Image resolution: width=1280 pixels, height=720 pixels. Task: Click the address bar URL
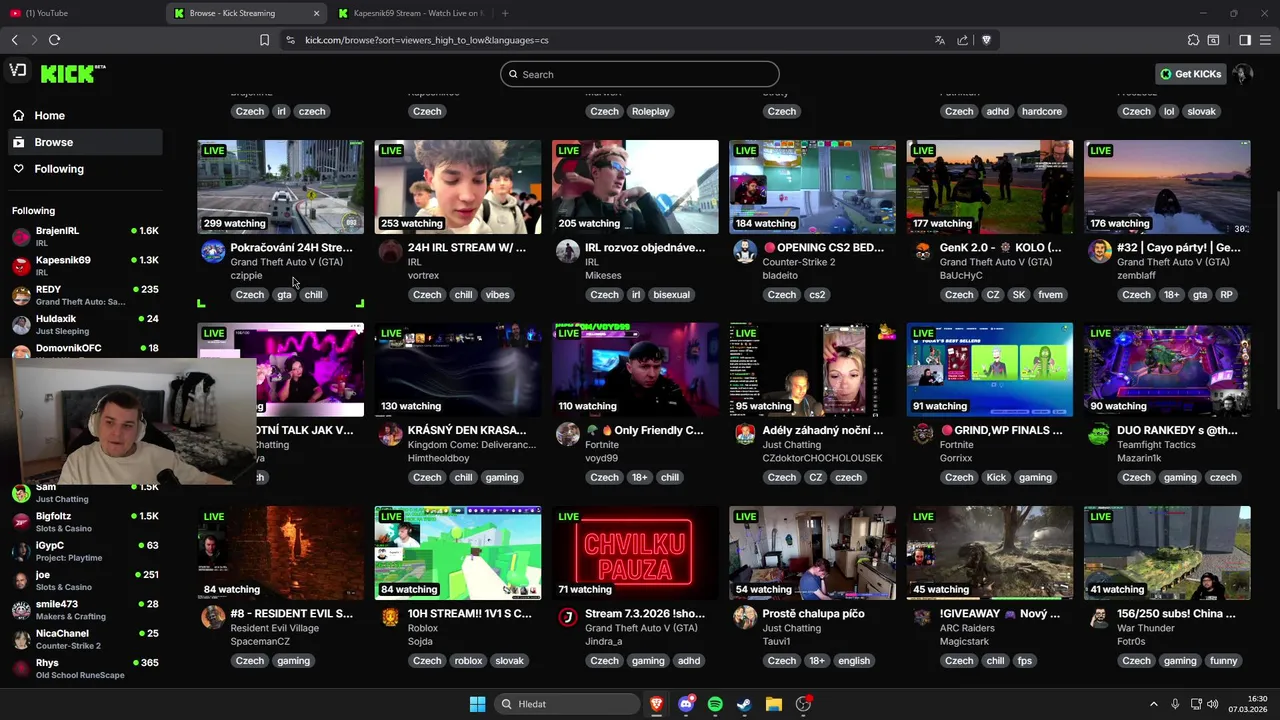click(x=426, y=40)
